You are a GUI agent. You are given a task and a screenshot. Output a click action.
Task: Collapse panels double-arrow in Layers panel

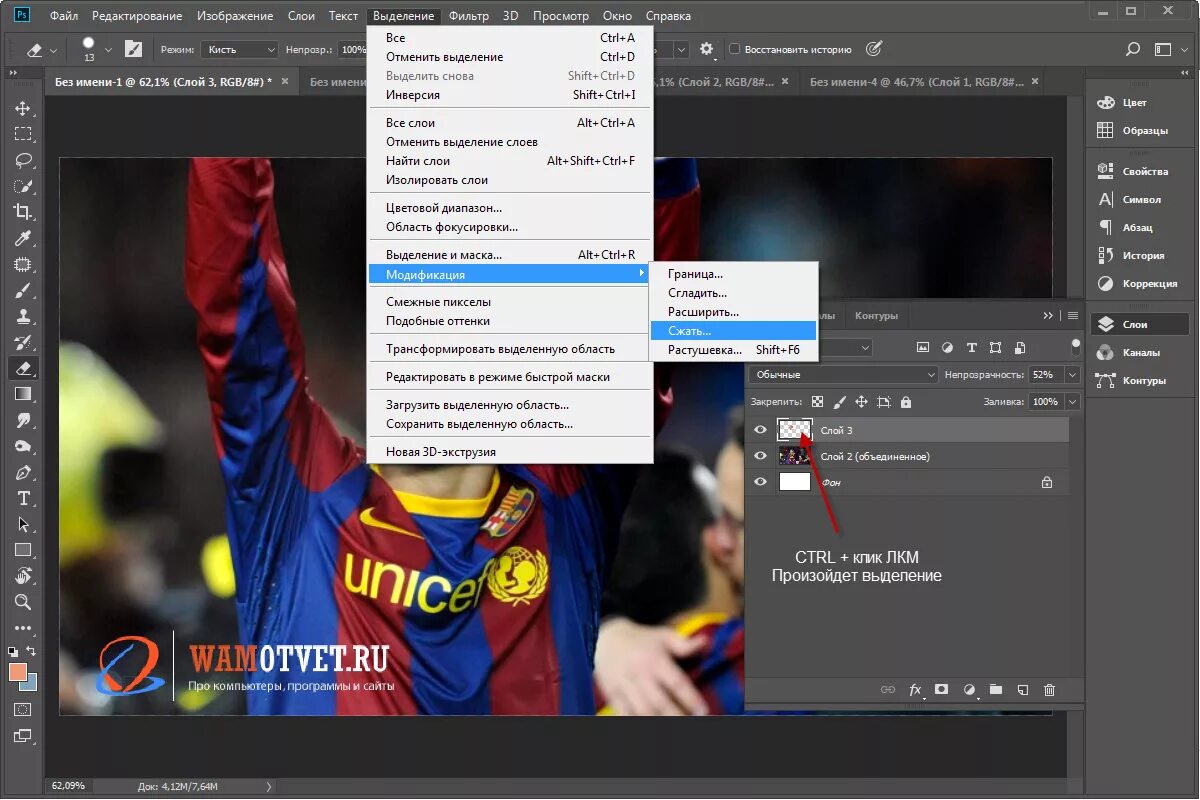coord(1048,316)
